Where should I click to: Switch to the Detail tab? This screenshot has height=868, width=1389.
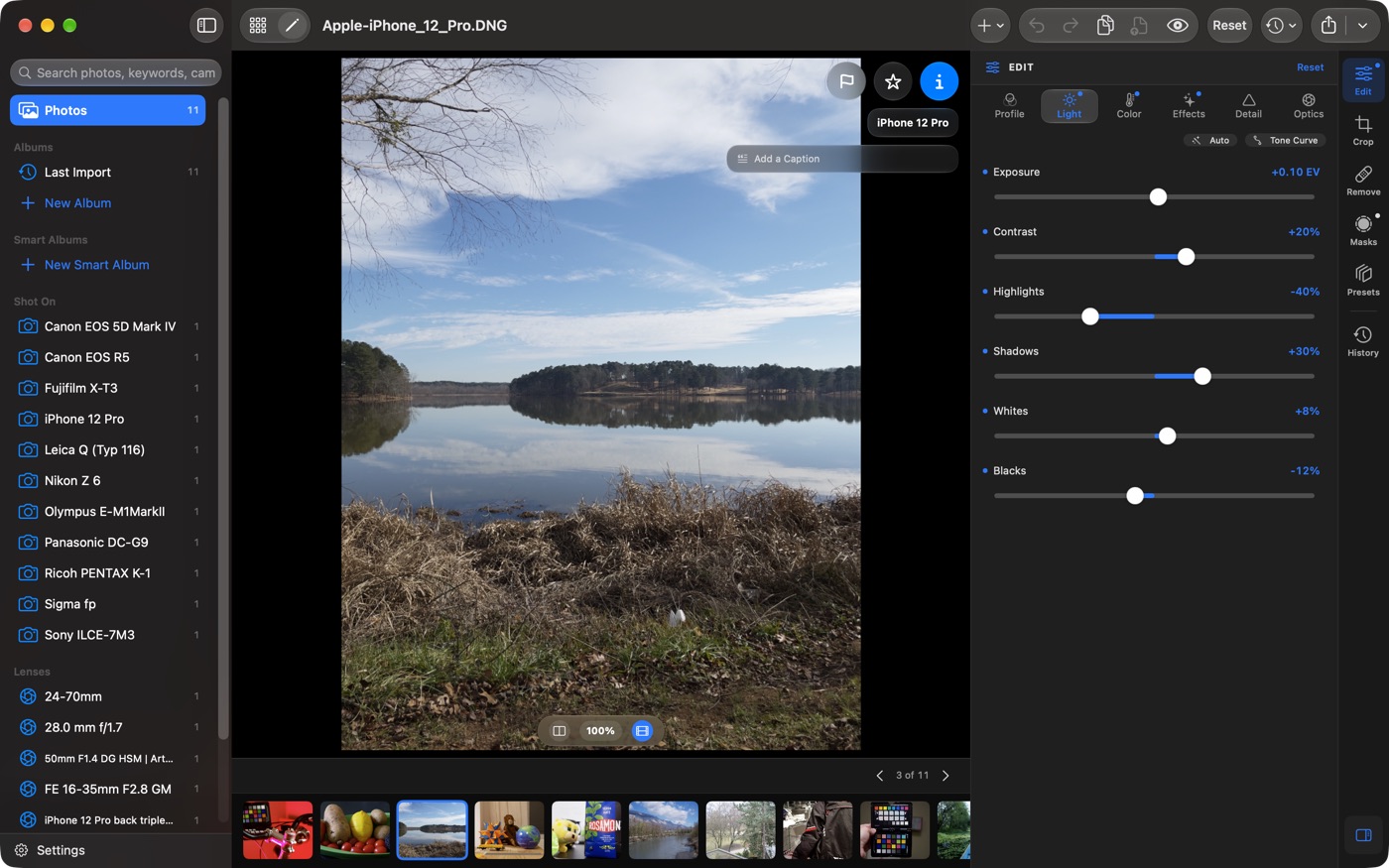coord(1248,106)
